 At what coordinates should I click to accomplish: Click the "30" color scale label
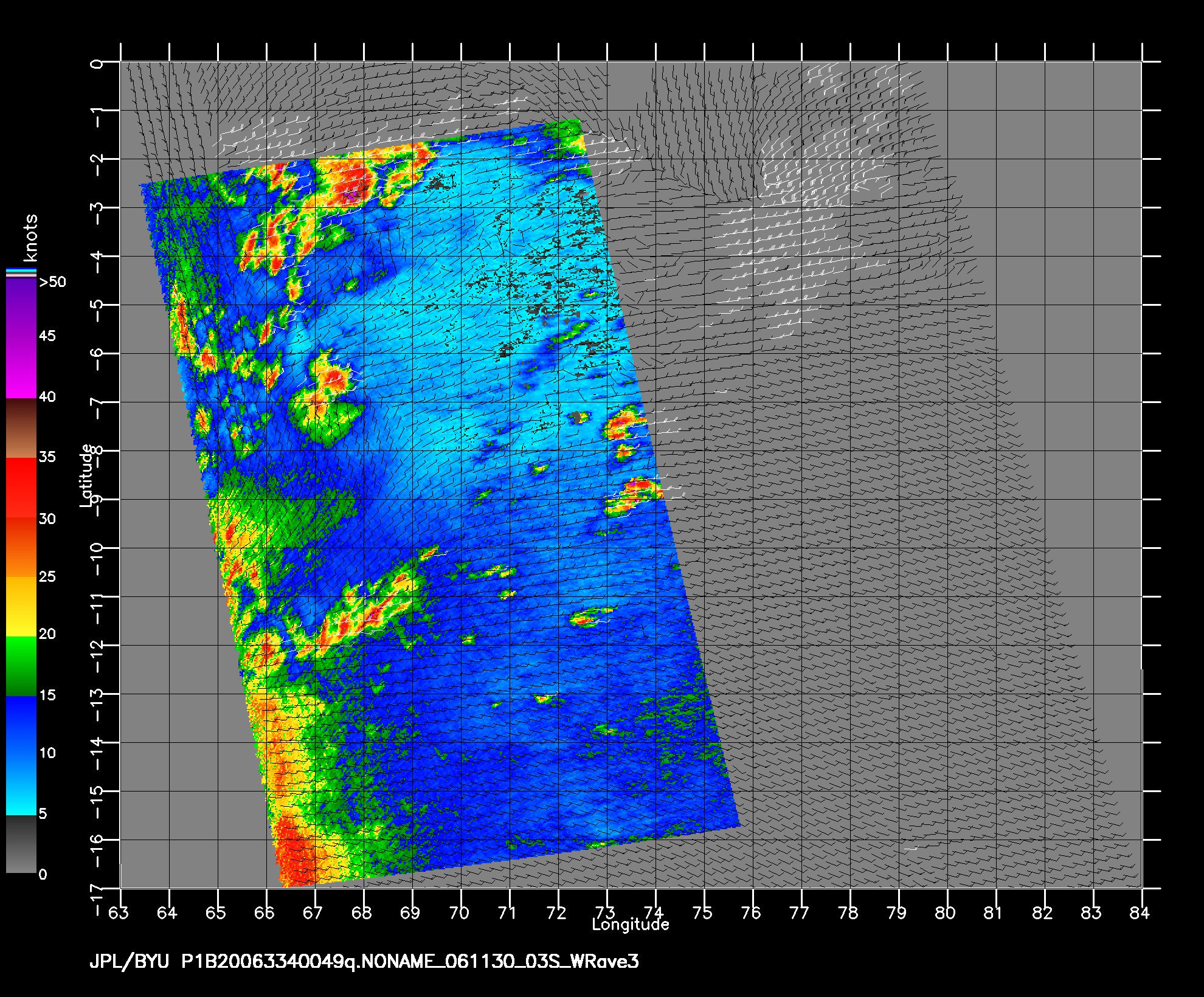coord(47,519)
